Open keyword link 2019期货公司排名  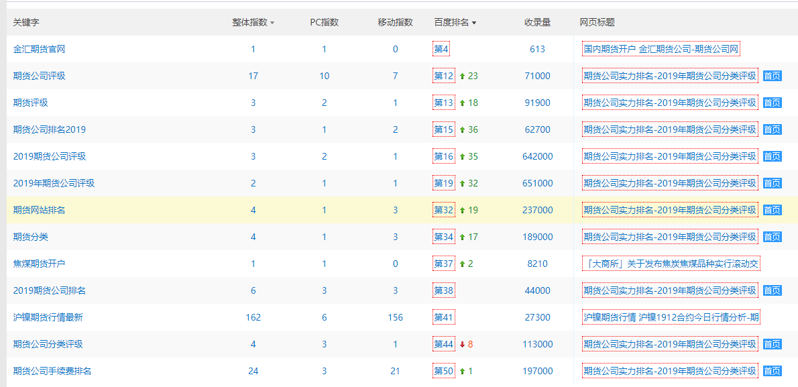[x=49, y=291]
